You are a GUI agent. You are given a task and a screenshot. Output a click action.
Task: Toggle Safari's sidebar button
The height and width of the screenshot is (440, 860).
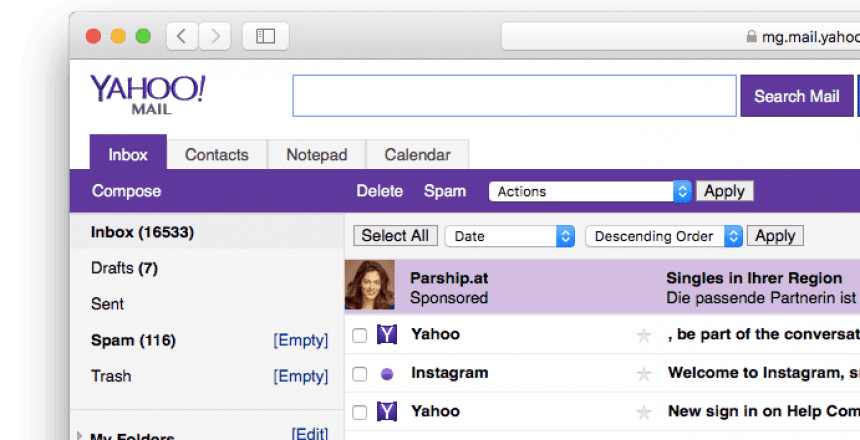coord(265,36)
